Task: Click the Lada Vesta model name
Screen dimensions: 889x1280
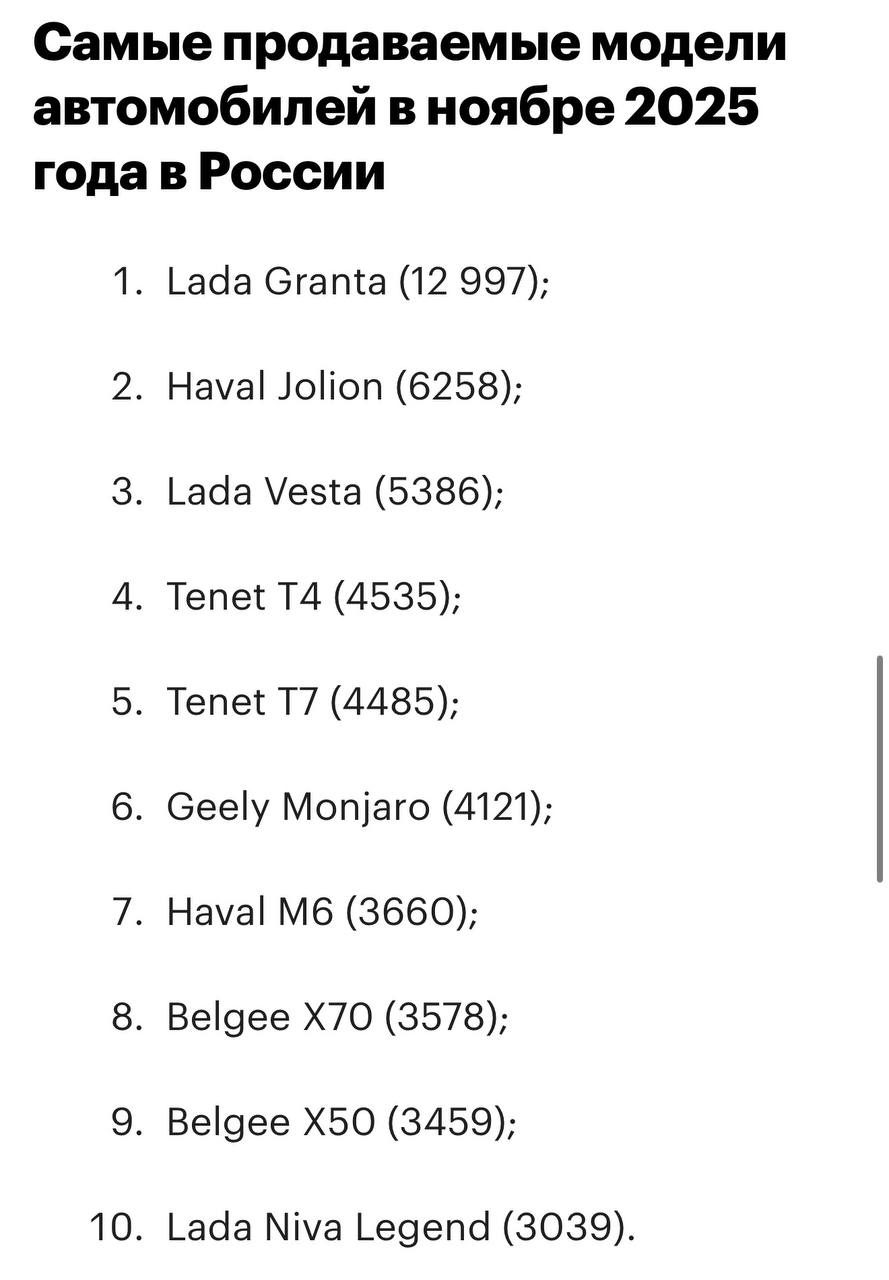Action: (264, 493)
